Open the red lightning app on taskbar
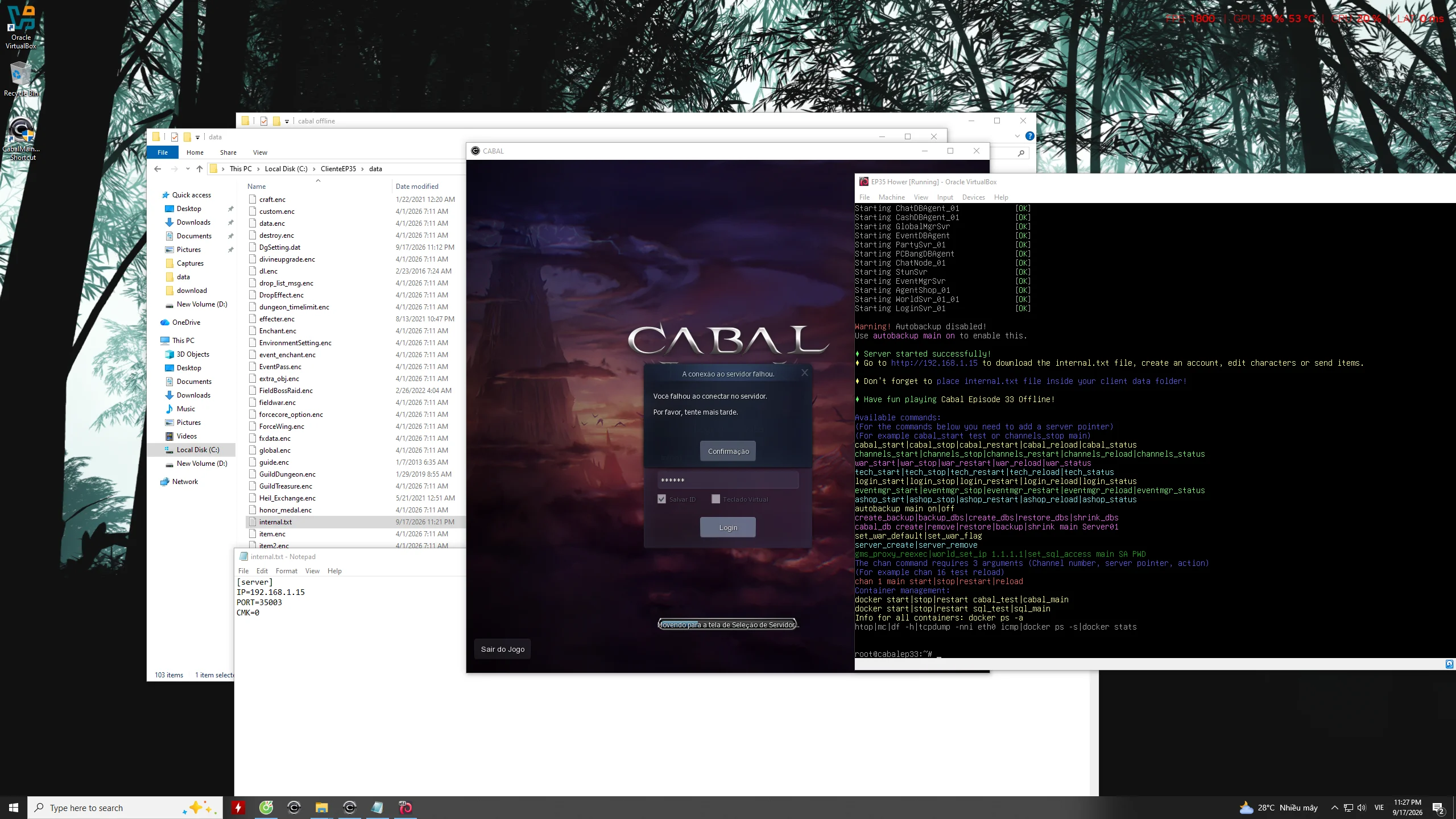 tap(238, 808)
